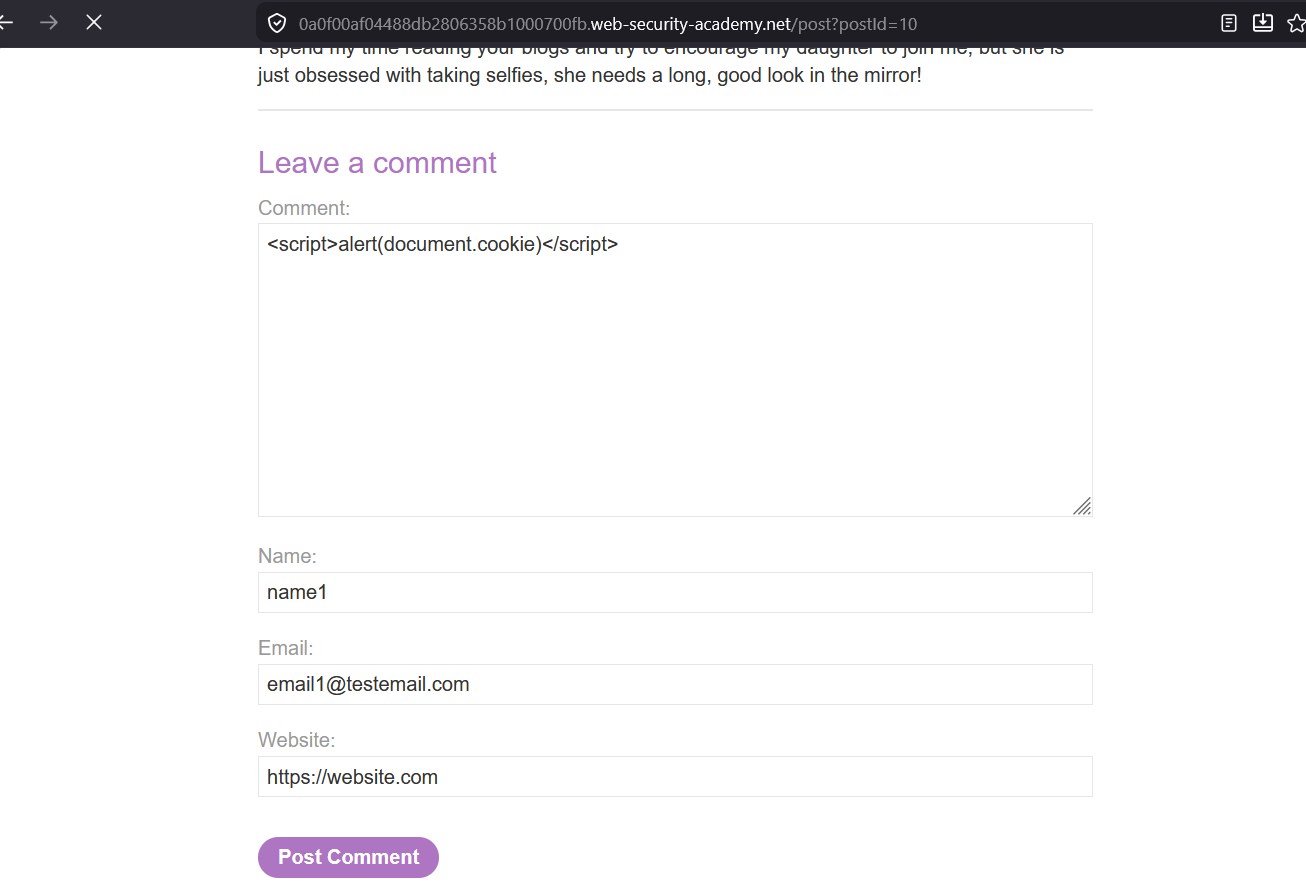
Task: Submit with the Post Comment button
Action: pos(348,857)
